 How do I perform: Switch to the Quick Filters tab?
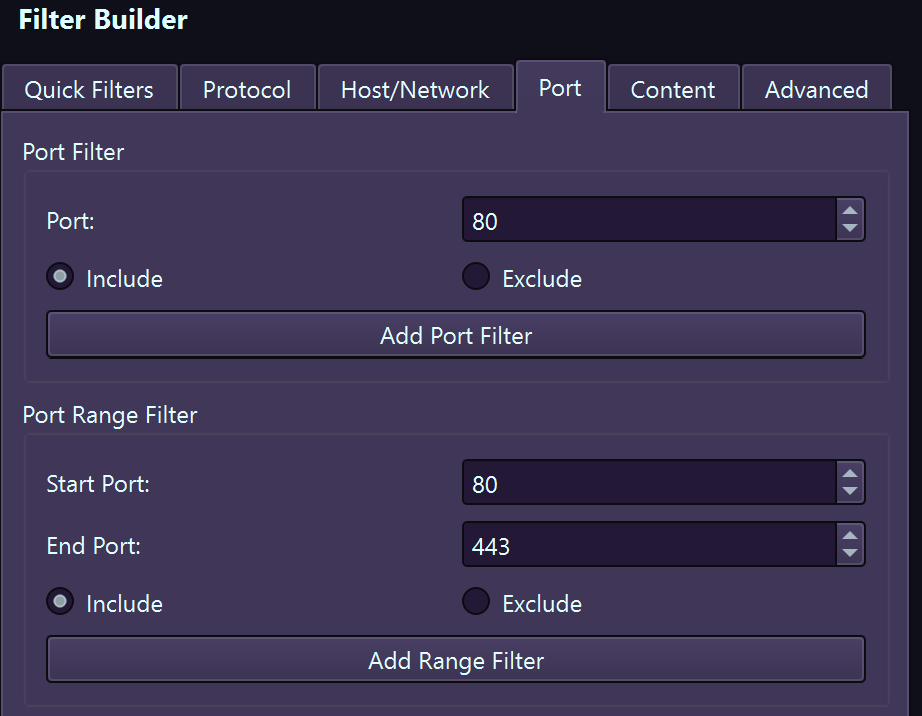(x=90, y=88)
